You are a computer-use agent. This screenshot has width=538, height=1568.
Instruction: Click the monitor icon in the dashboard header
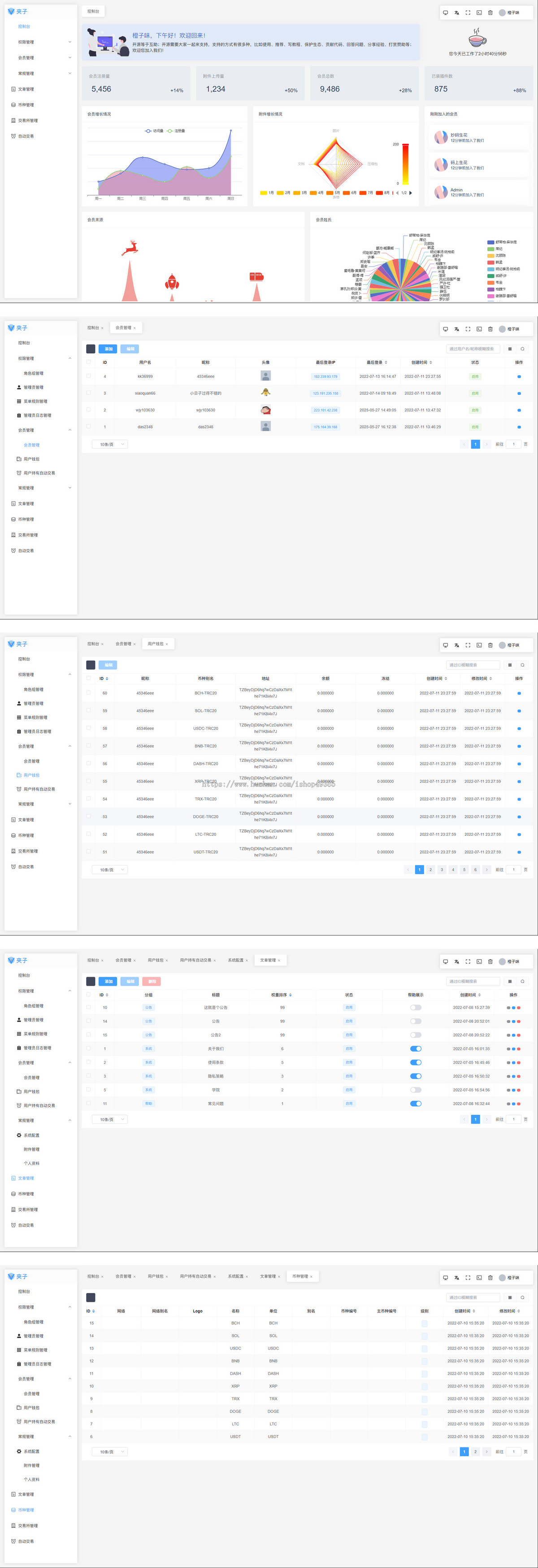click(446, 12)
